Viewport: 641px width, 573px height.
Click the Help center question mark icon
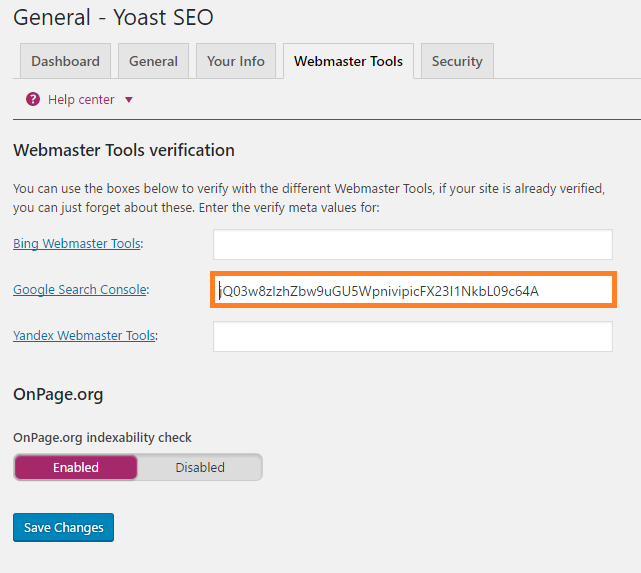pos(33,99)
